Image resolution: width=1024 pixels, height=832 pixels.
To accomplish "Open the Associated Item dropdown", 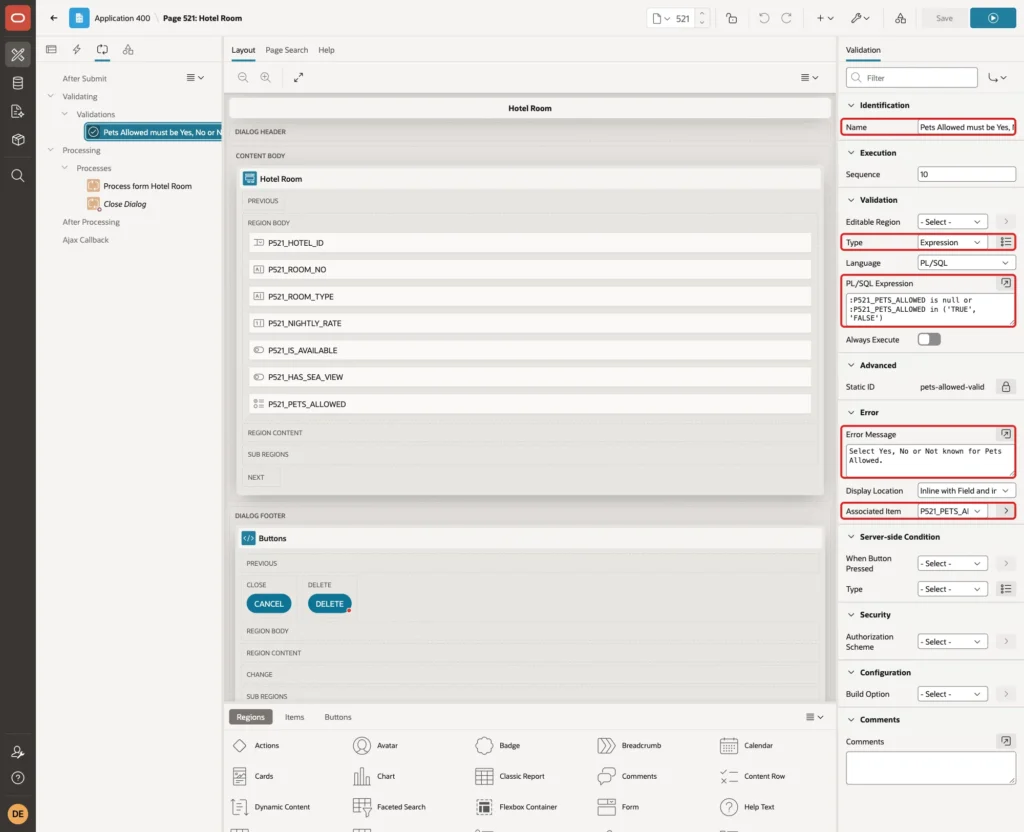I will pos(952,511).
